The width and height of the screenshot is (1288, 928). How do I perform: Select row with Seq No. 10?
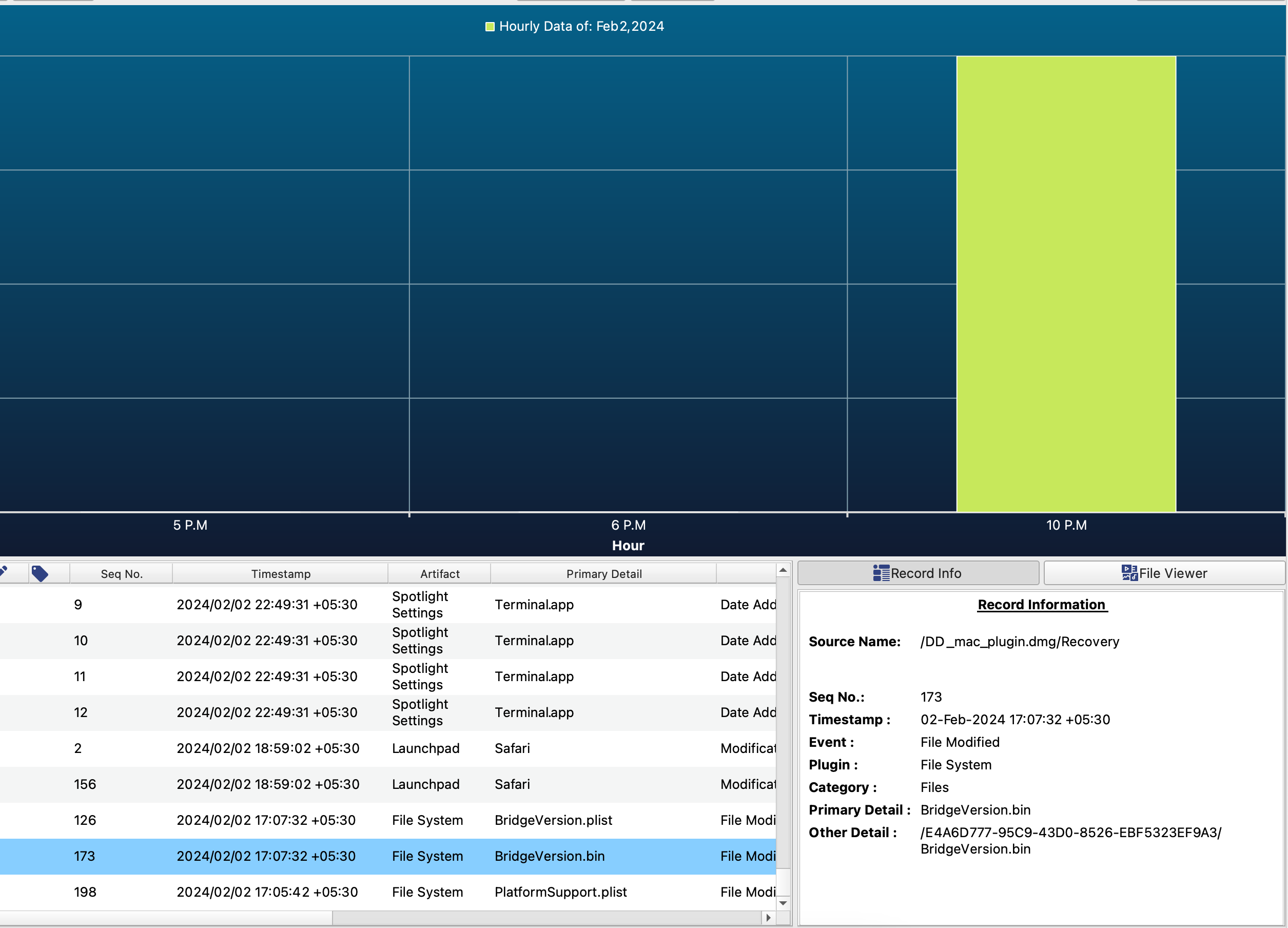(x=388, y=641)
